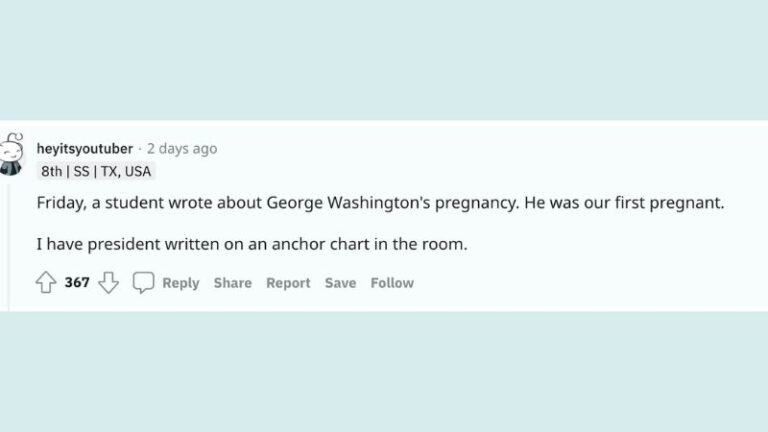Click the line mentioning the anchor chart

click(x=250, y=243)
